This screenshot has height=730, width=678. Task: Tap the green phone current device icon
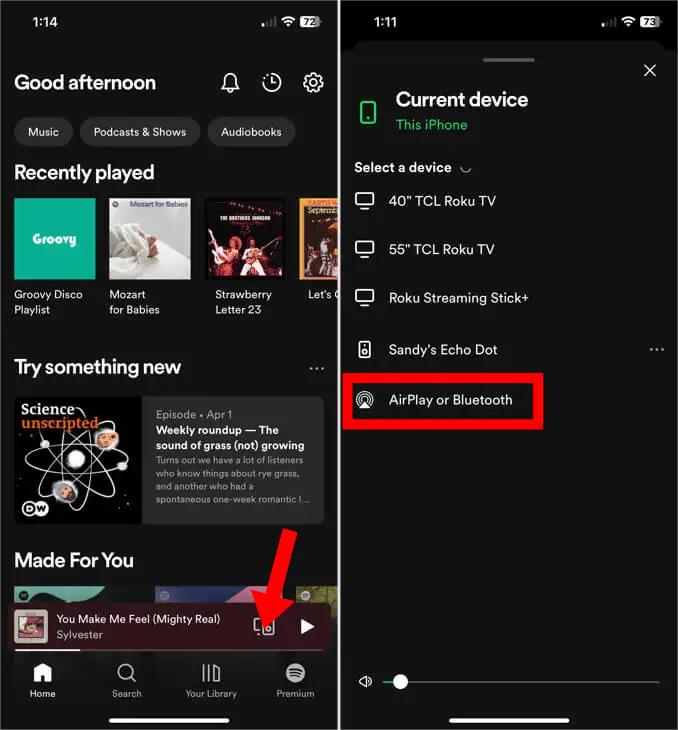[368, 112]
